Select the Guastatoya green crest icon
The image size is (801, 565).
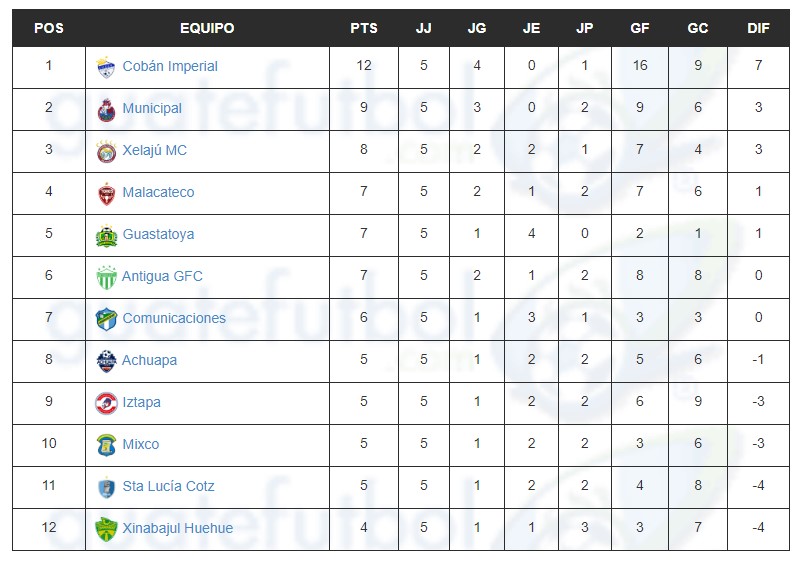click(106, 236)
